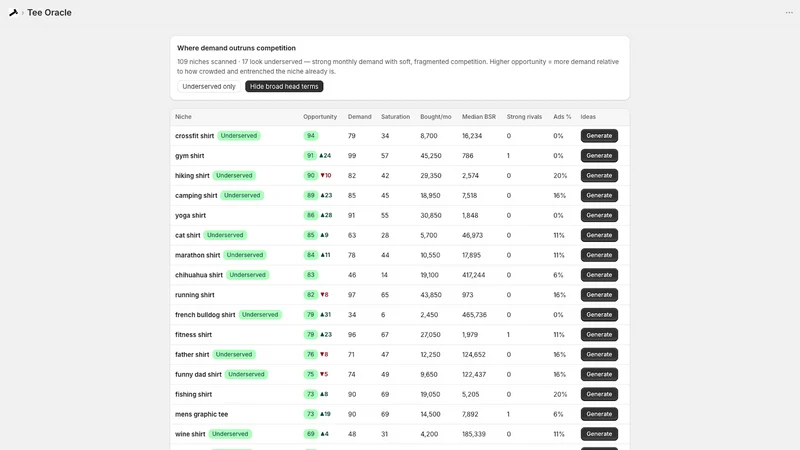Viewport: 800px width, 450px height.
Task: Click the opportunity score 83 badge
Action: 310,275
